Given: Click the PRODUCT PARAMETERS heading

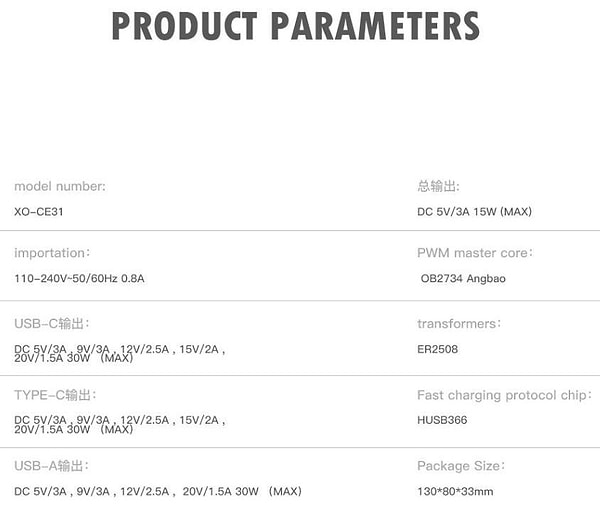Looking at the screenshot, I should pos(294,28).
